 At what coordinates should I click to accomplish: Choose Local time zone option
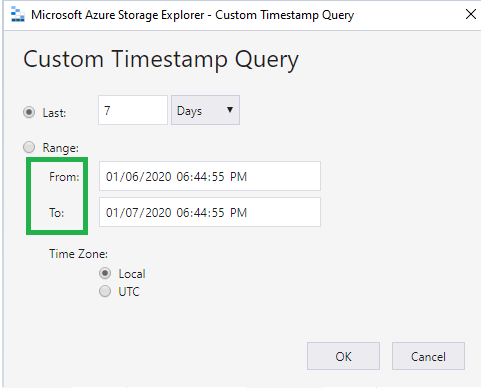coord(105,273)
